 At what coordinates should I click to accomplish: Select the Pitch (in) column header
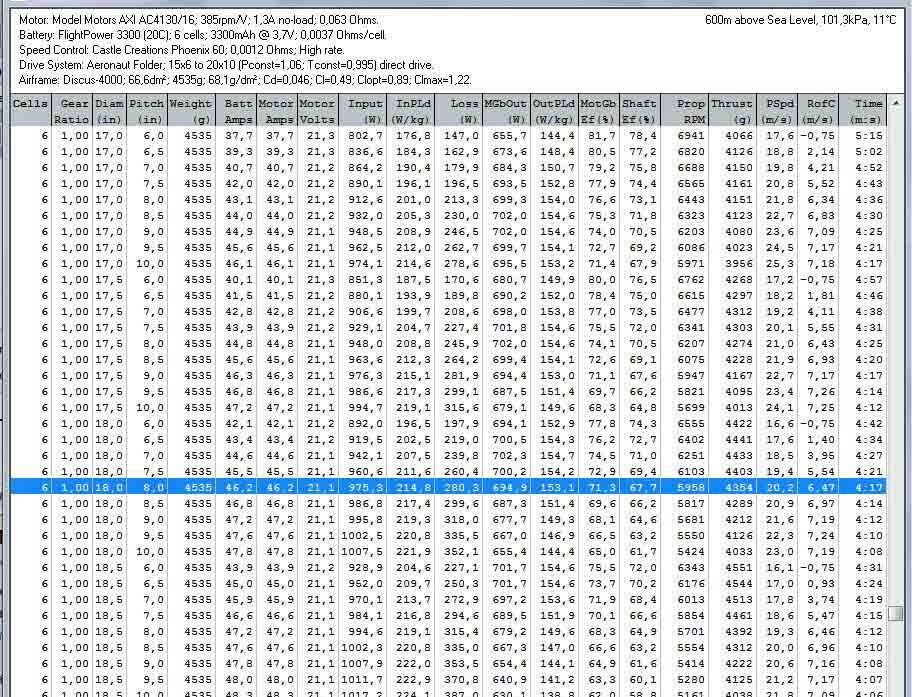(x=146, y=110)
